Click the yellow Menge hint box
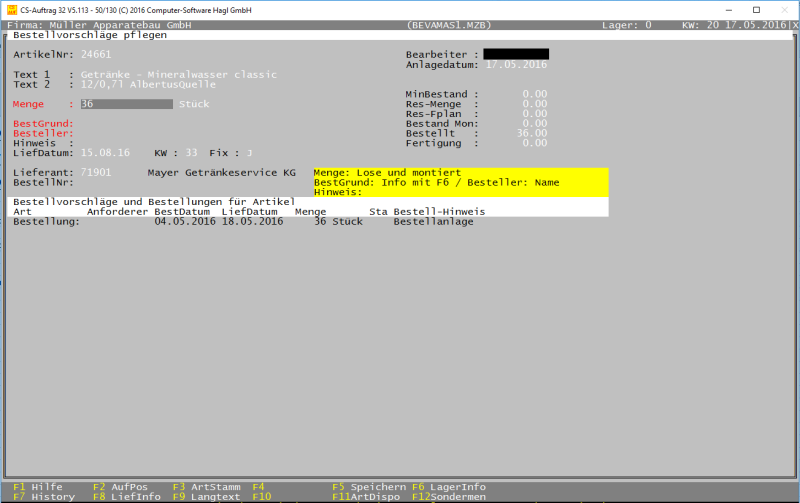 [460, 182]
